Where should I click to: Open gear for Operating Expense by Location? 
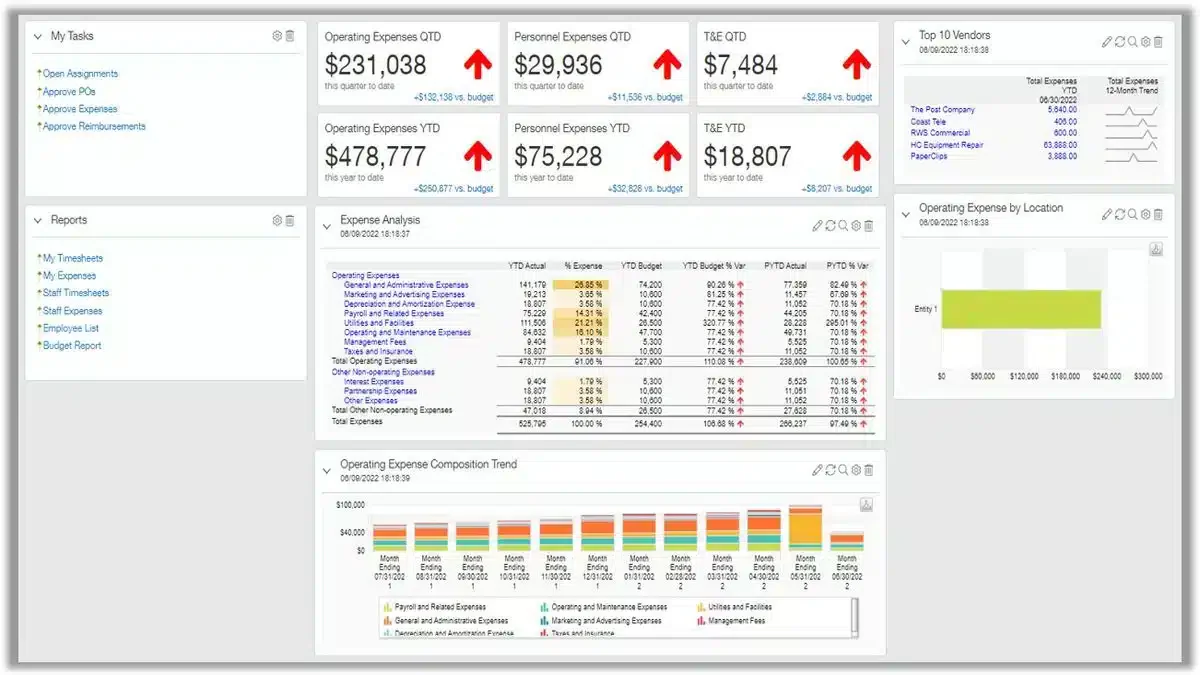[1145, 214]
